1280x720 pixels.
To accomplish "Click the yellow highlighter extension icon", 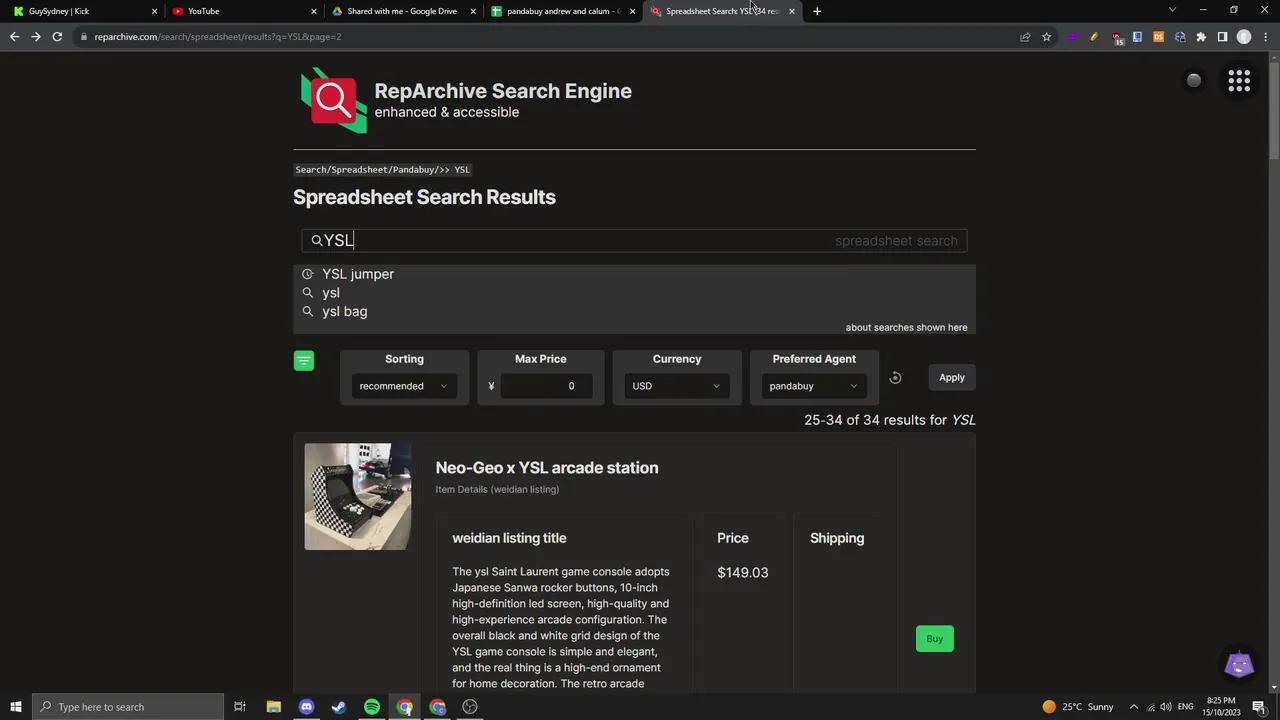I will pyautogui.click(x=1094, y=37).
